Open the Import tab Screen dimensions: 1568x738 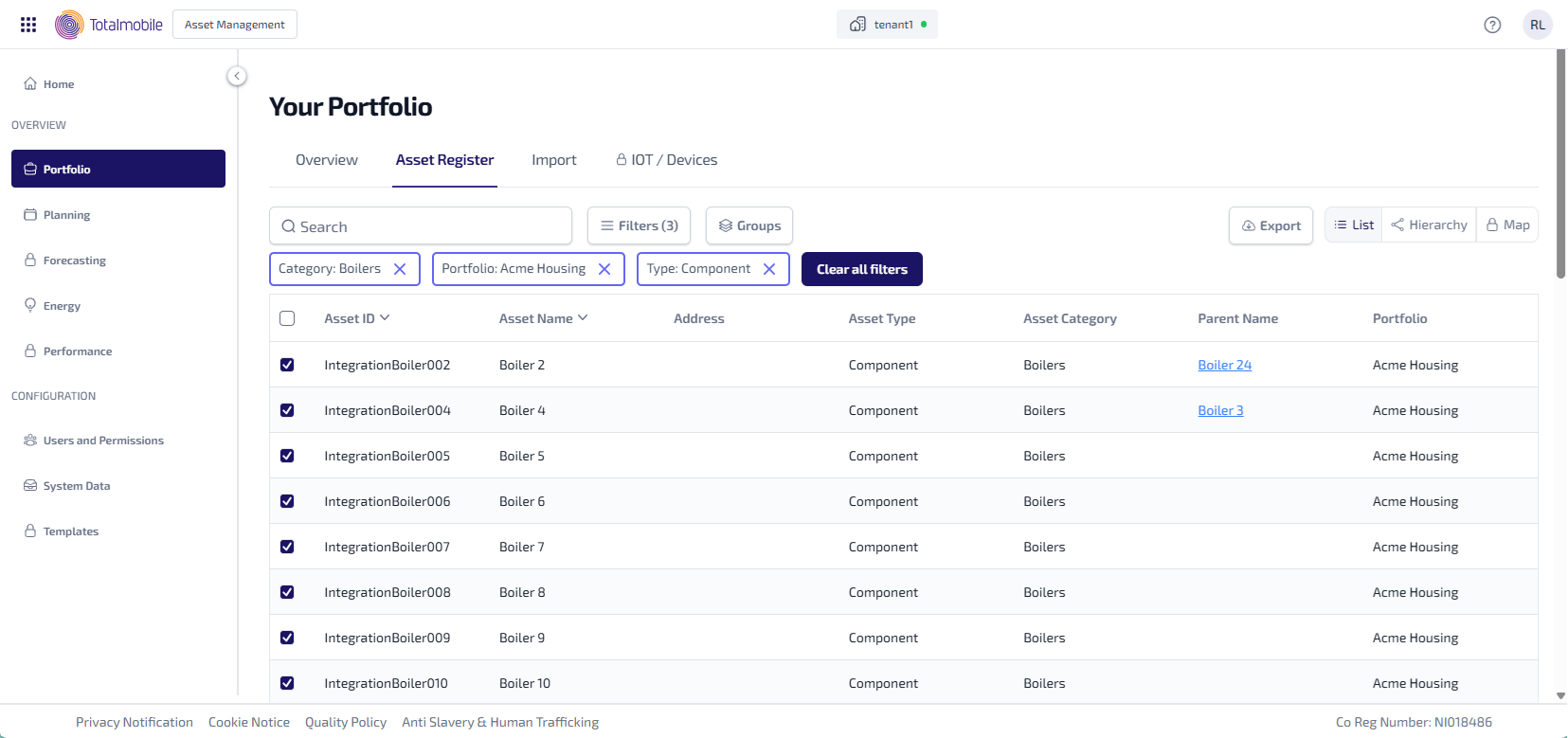[x=553, y=160]
